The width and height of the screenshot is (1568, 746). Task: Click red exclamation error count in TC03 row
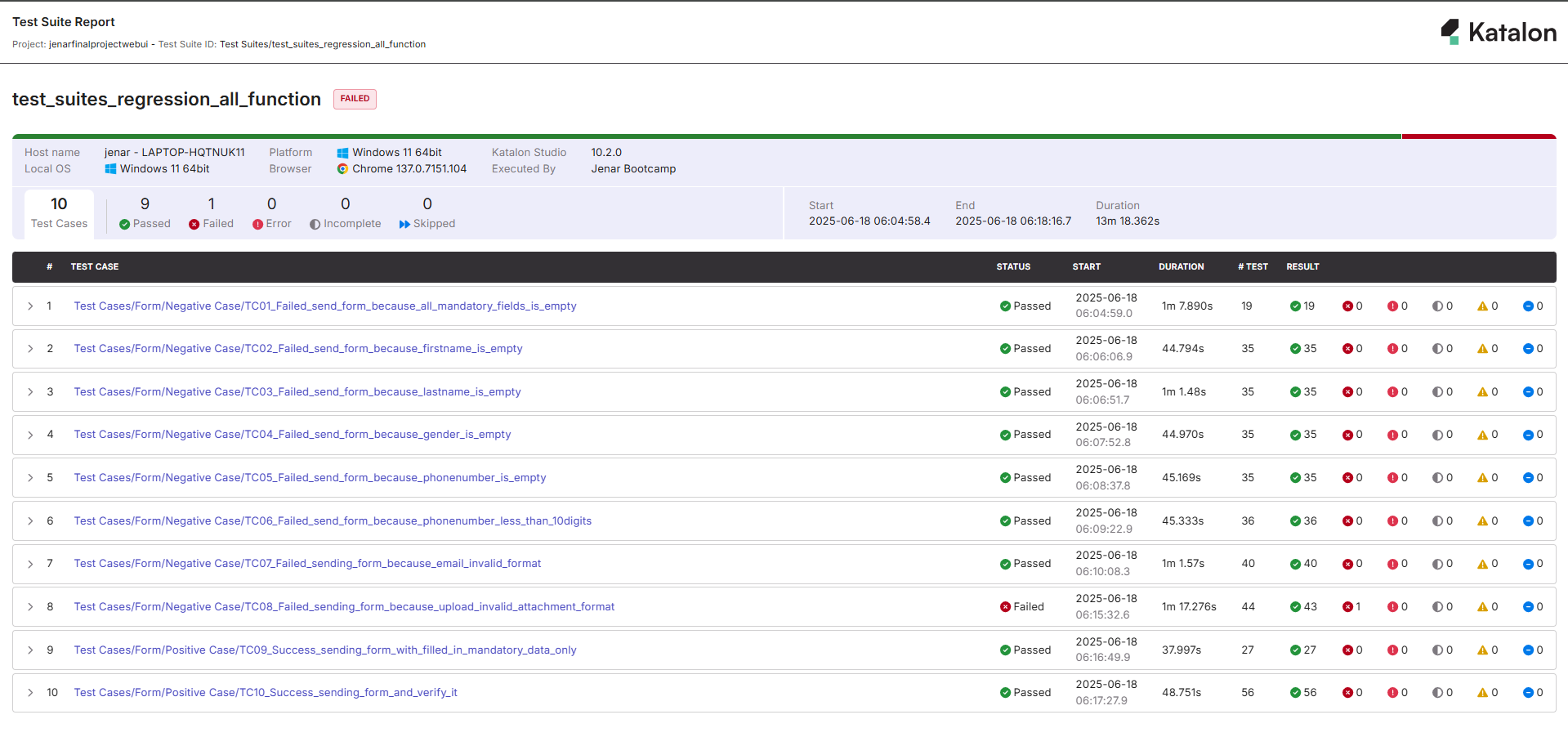point(1397,392)
